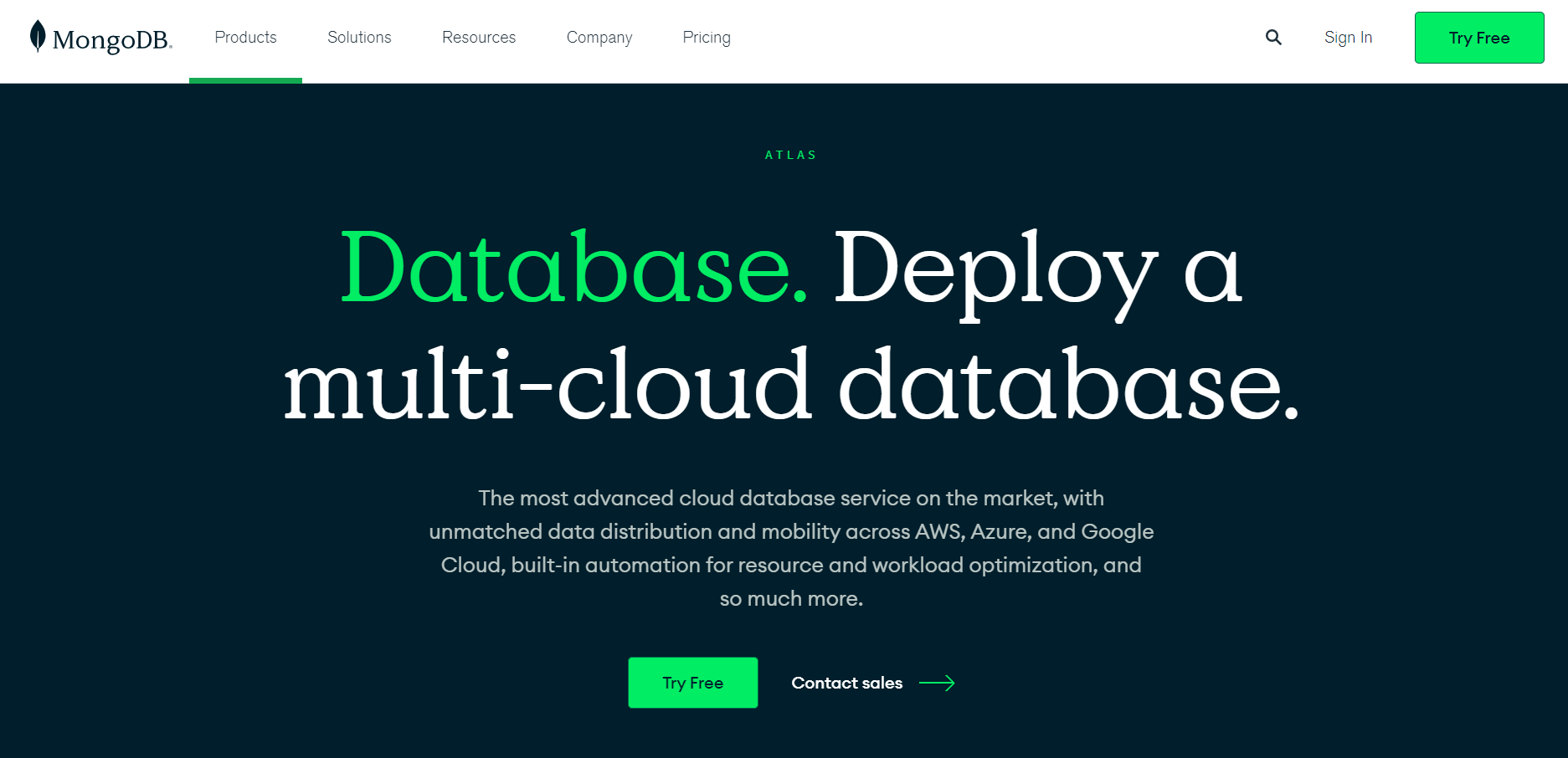Open the search magnifier icon

(x=1273, y=38)
